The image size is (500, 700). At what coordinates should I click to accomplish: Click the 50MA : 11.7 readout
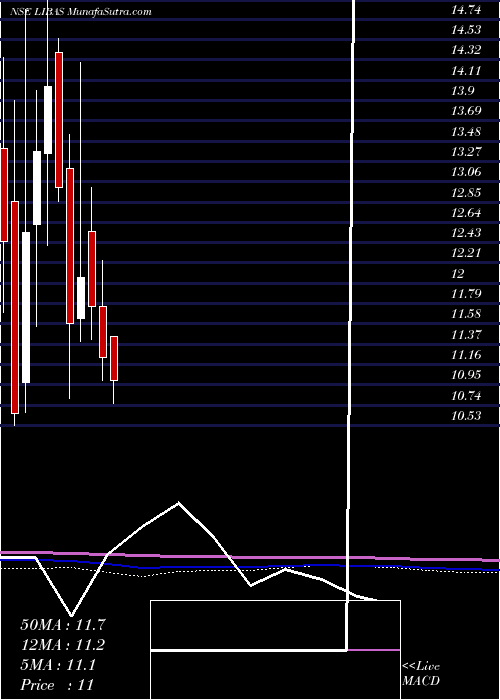click(x=63, y=625)
